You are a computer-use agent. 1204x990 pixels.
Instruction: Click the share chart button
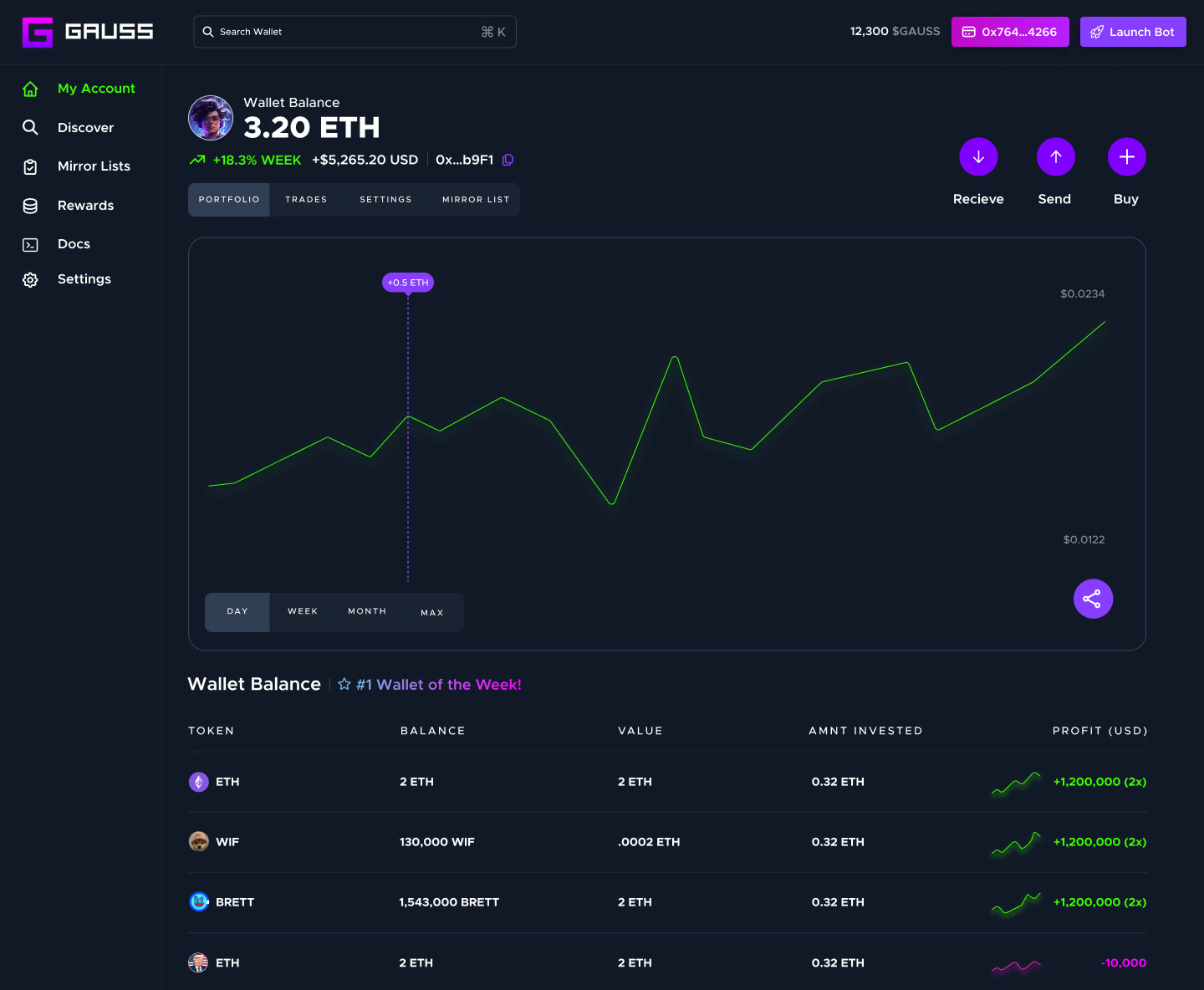click(x=1093, y=599)
